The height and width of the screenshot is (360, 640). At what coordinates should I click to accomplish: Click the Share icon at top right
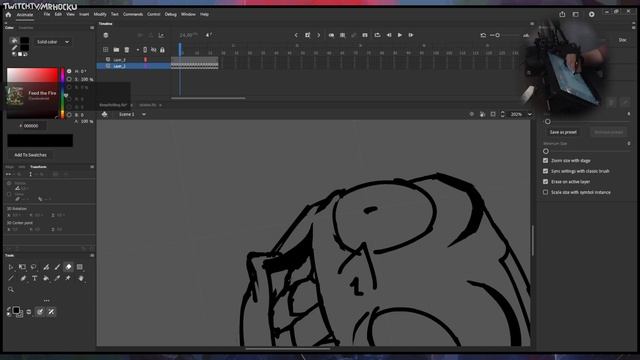coord(562,14)
